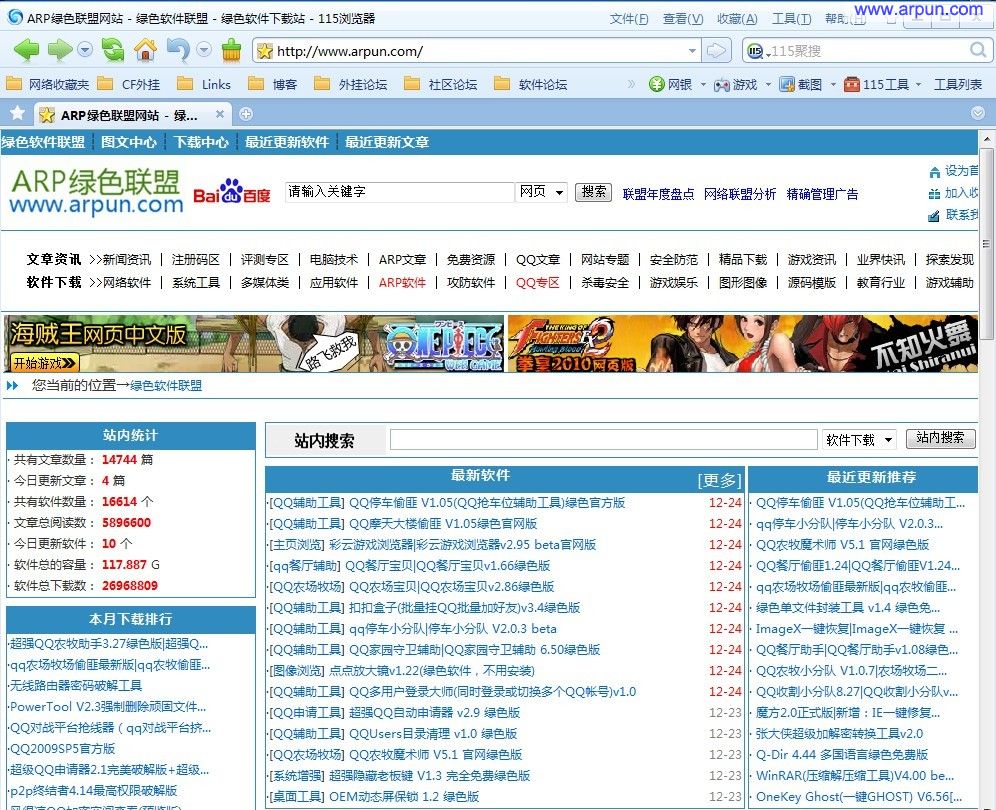996x810 pixels.
Task: Click the 站内搜索 text input field
Action: (603, 440)
